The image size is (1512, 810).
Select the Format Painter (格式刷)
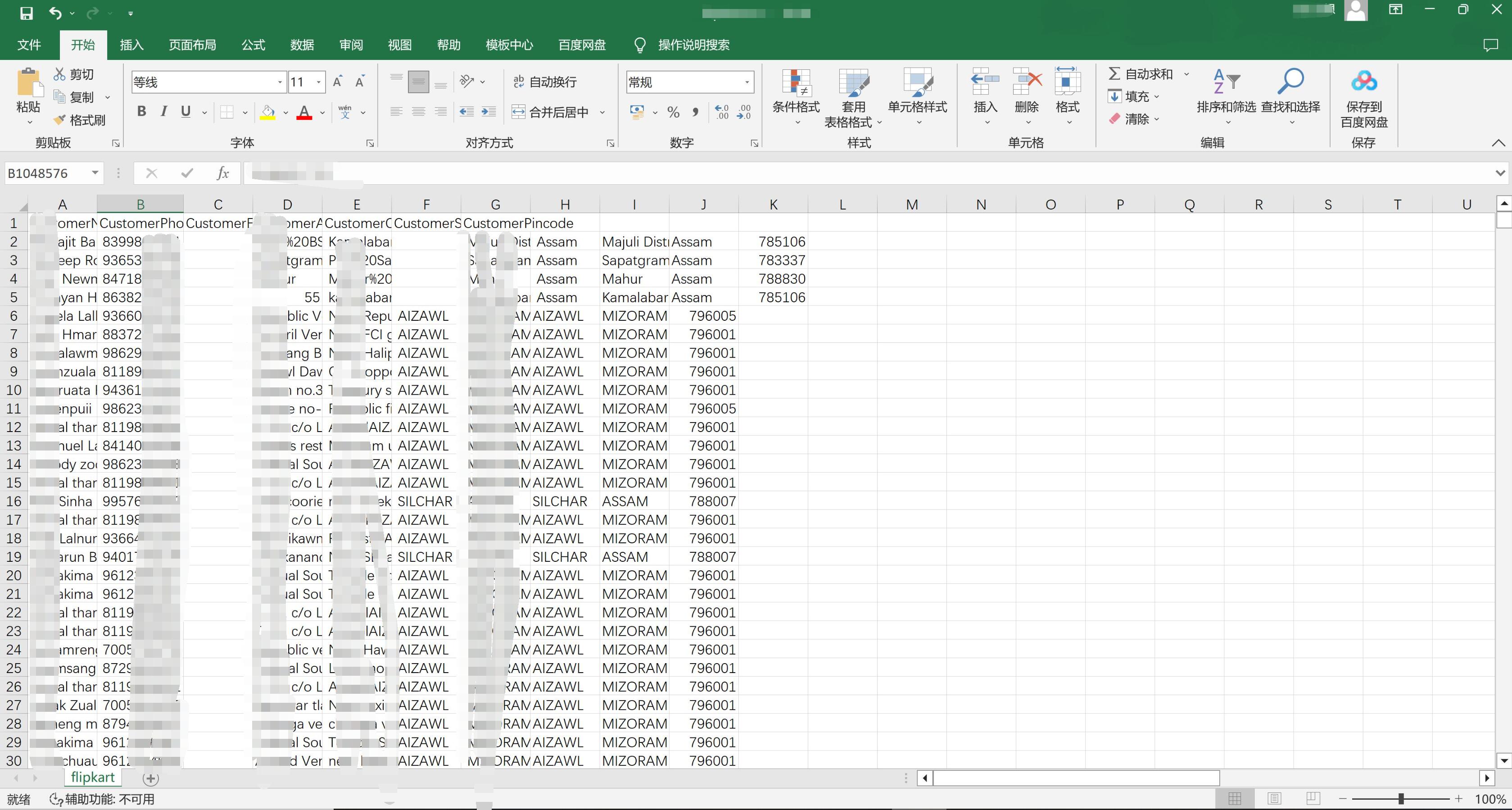tap(80, 120)
